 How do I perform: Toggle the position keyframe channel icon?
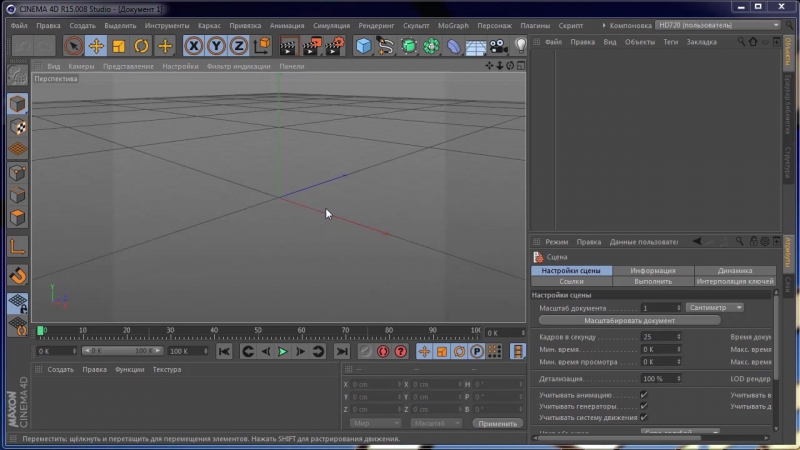424,352
